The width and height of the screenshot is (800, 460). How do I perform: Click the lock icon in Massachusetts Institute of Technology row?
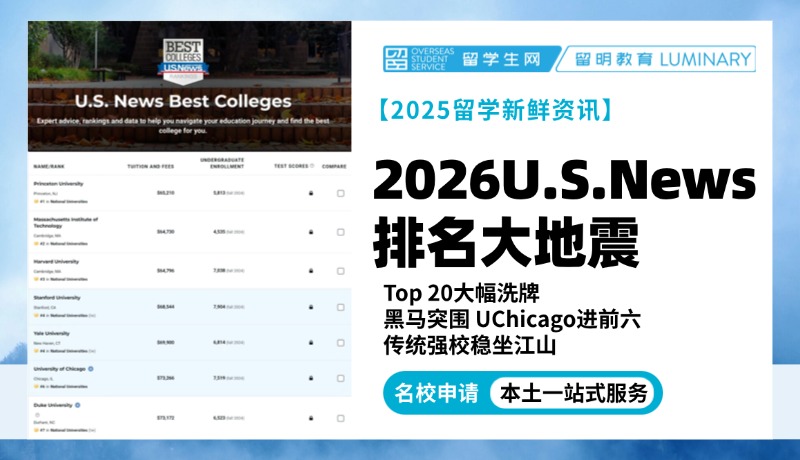click(311, 232)
